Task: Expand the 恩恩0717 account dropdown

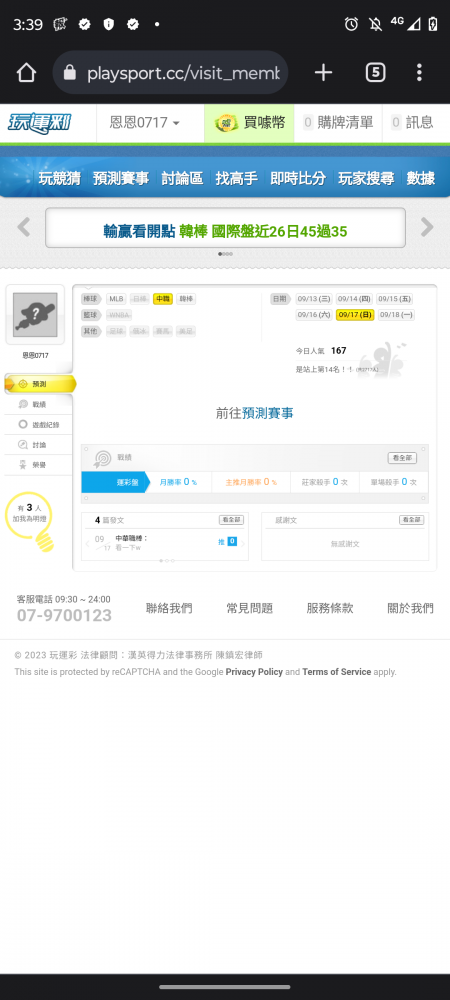Action: 145,122
